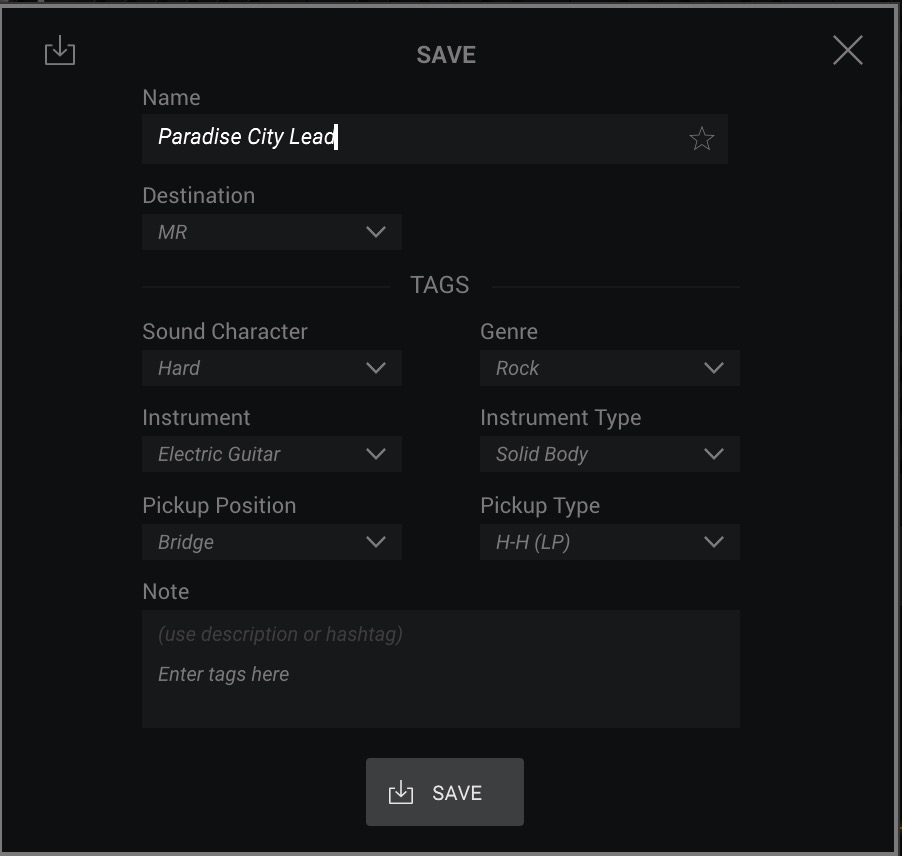Click the chevron beside Rock
Image resolution: width=902 pixels, height=856 pixels.
pyautogui.click(x=714, y=368)
